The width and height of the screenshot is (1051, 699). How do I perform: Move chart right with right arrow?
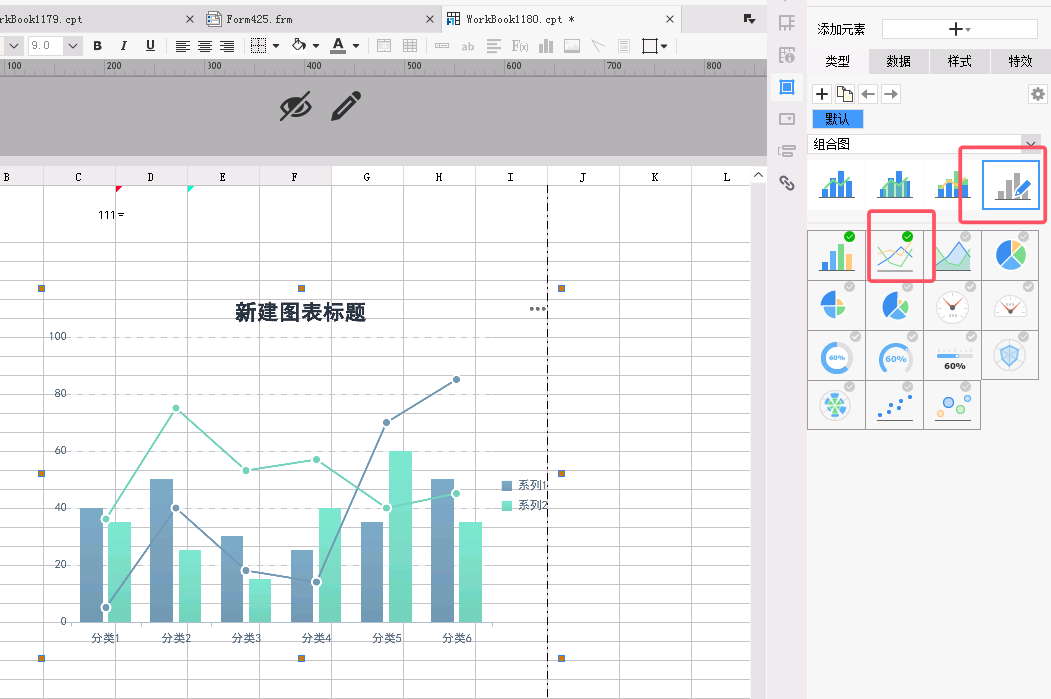tap(891, 94)
